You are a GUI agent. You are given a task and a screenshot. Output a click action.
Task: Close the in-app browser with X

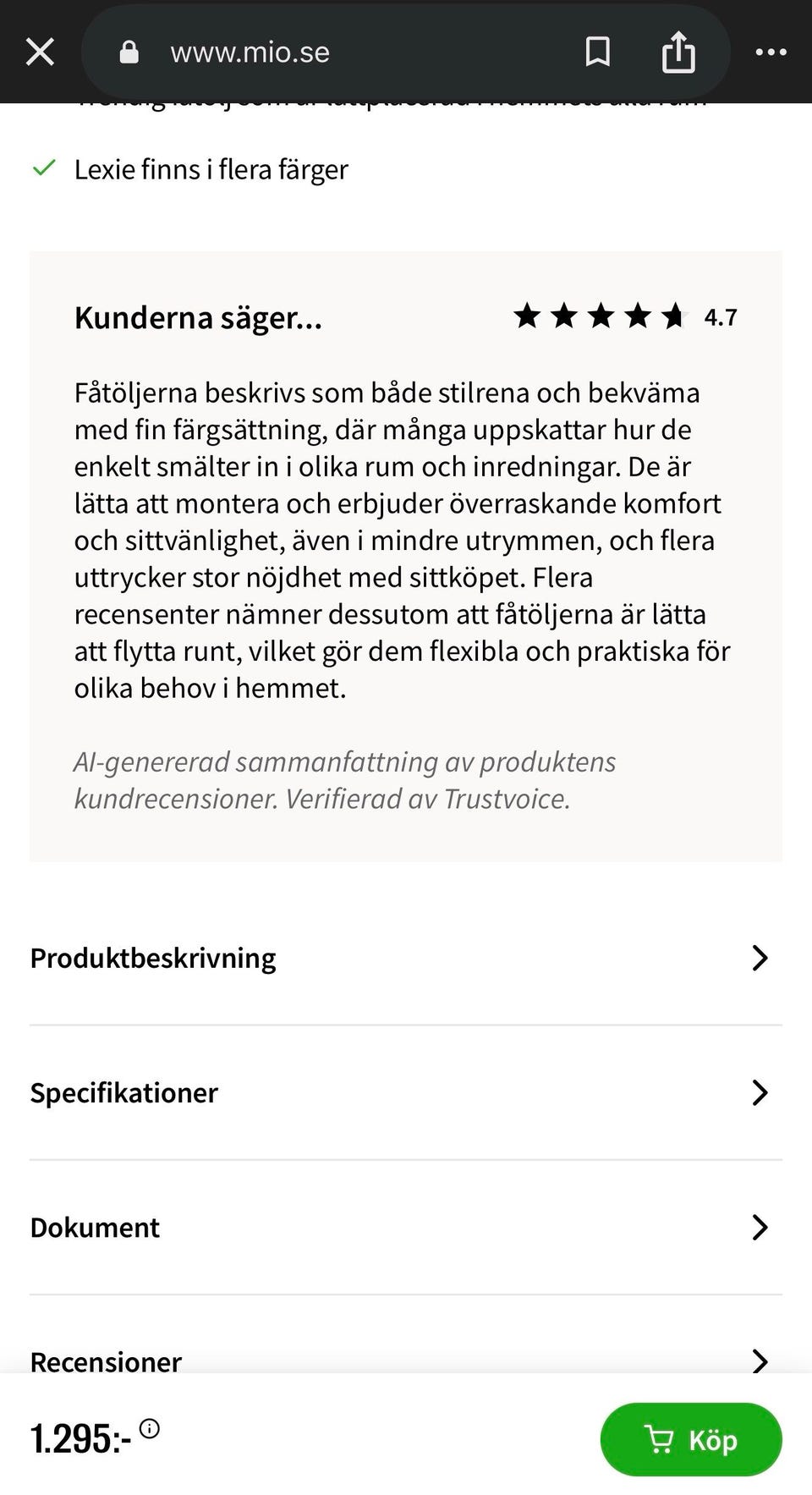(x=40, y=52)
